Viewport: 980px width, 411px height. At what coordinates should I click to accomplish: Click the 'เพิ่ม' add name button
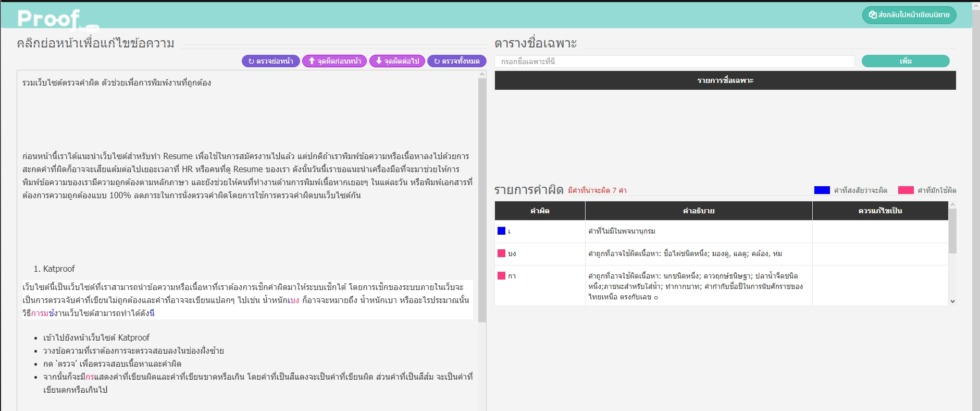tap(906, 61)
